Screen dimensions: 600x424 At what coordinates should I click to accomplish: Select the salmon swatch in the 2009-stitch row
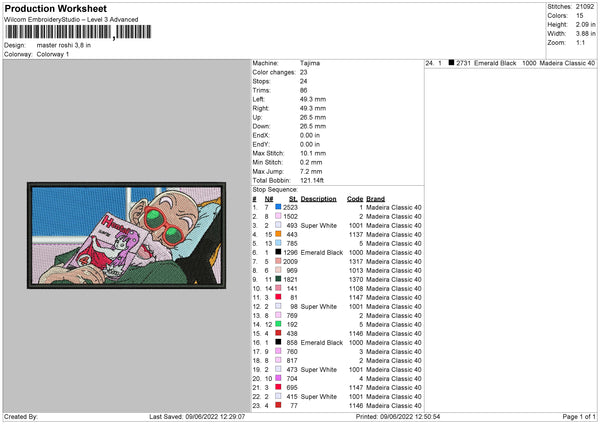tap(278, 261)
